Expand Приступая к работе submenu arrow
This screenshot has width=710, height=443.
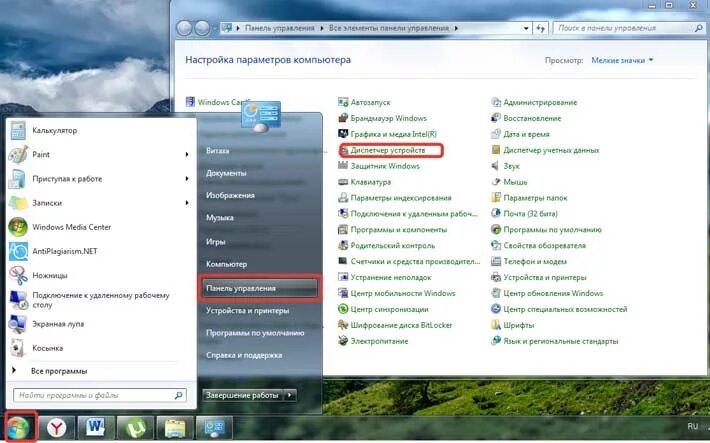click(x=187, y=178)
